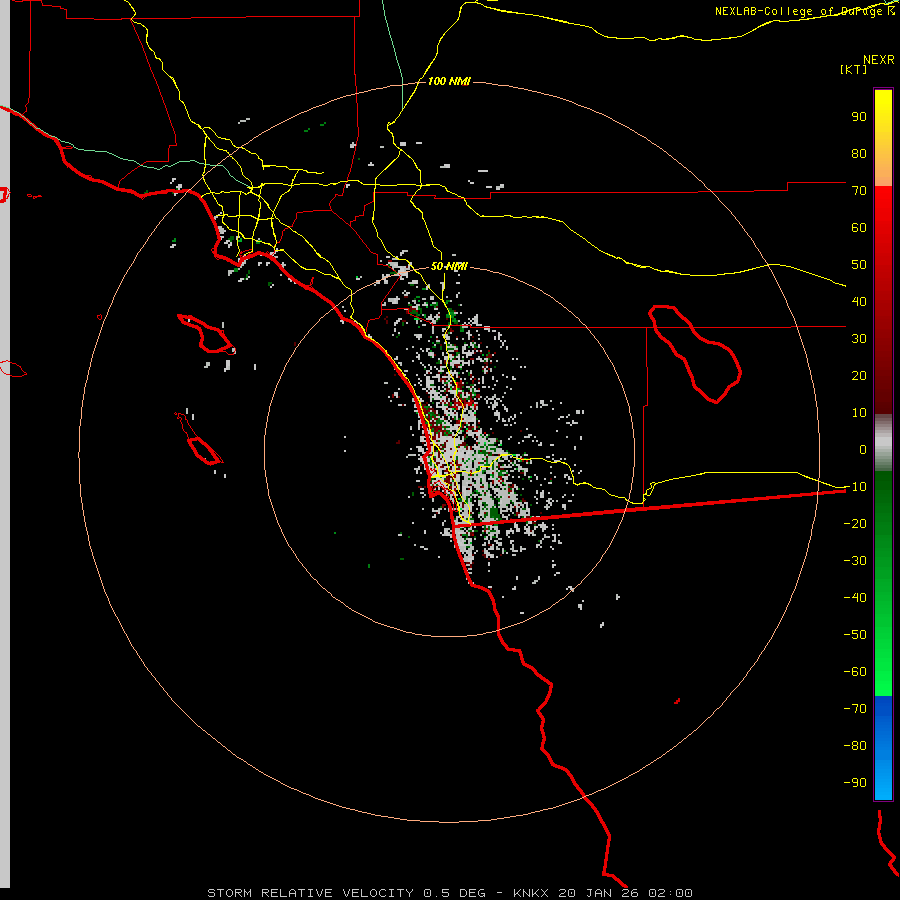Screen dimensions: 900x900
Task: Click the [KT] units label
Action: (853, 69)
